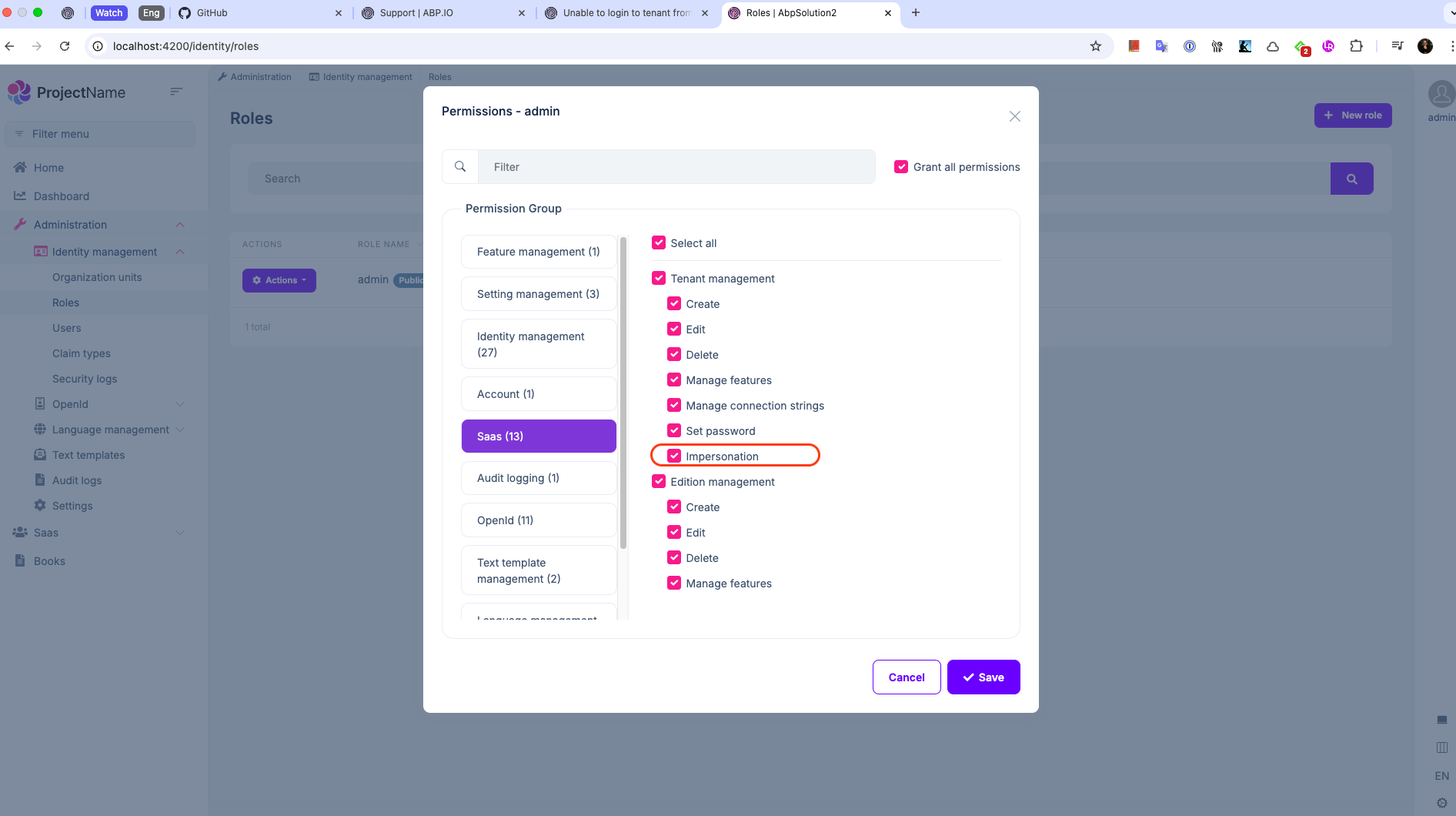Click the magnifier icon in permissions filter
The width and height of the screenshot is (1456, 816).
(460, 166)
